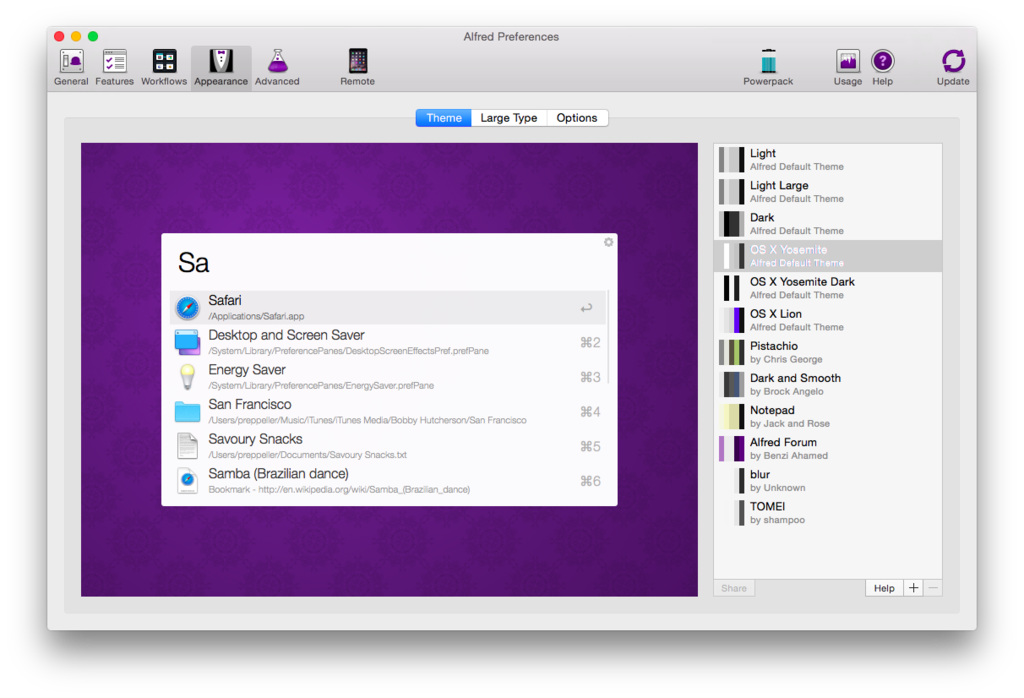Click the ⌘6 shortcut label
Image resolution: width=1024 pixels, height=698 pixels.
[x=590, y=481]
